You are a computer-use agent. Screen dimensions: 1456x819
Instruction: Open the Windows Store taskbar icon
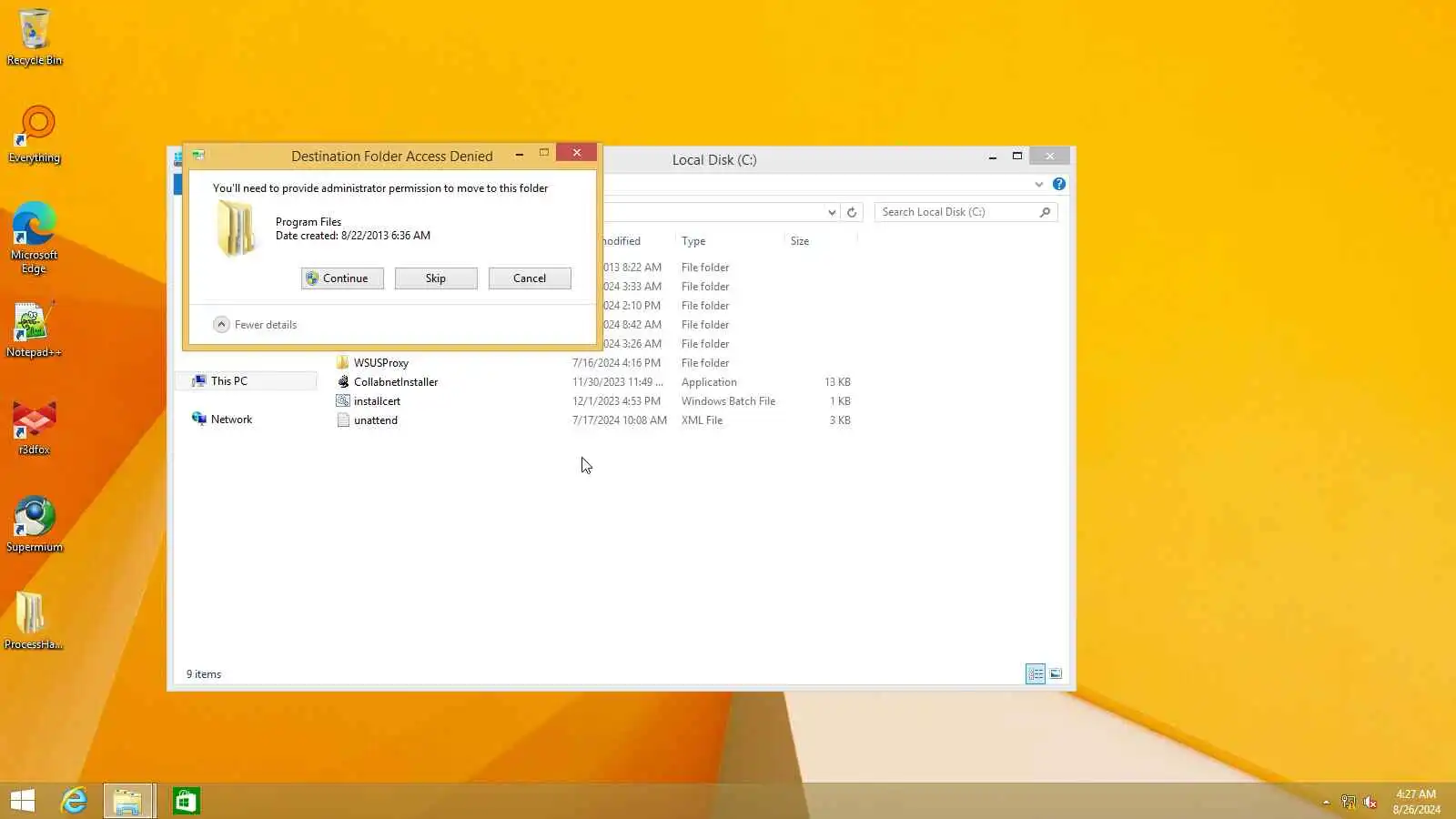(x=186, y=801)
